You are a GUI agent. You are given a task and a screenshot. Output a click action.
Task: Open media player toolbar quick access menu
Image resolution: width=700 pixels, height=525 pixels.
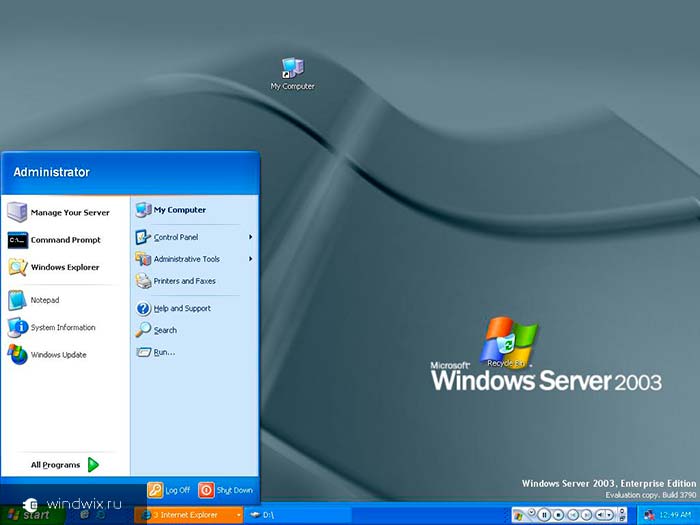click(531, 512)
